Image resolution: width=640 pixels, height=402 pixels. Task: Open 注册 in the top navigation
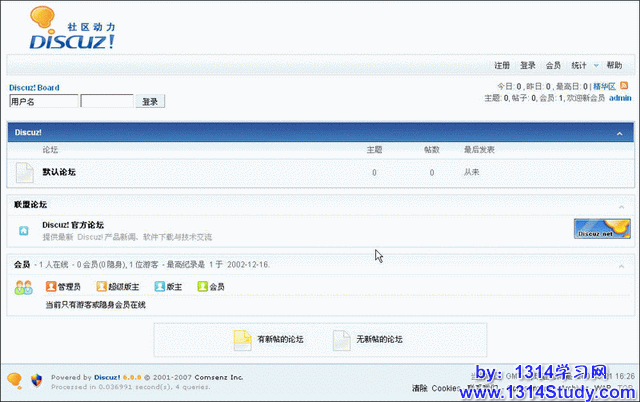(x=502, y=65)
